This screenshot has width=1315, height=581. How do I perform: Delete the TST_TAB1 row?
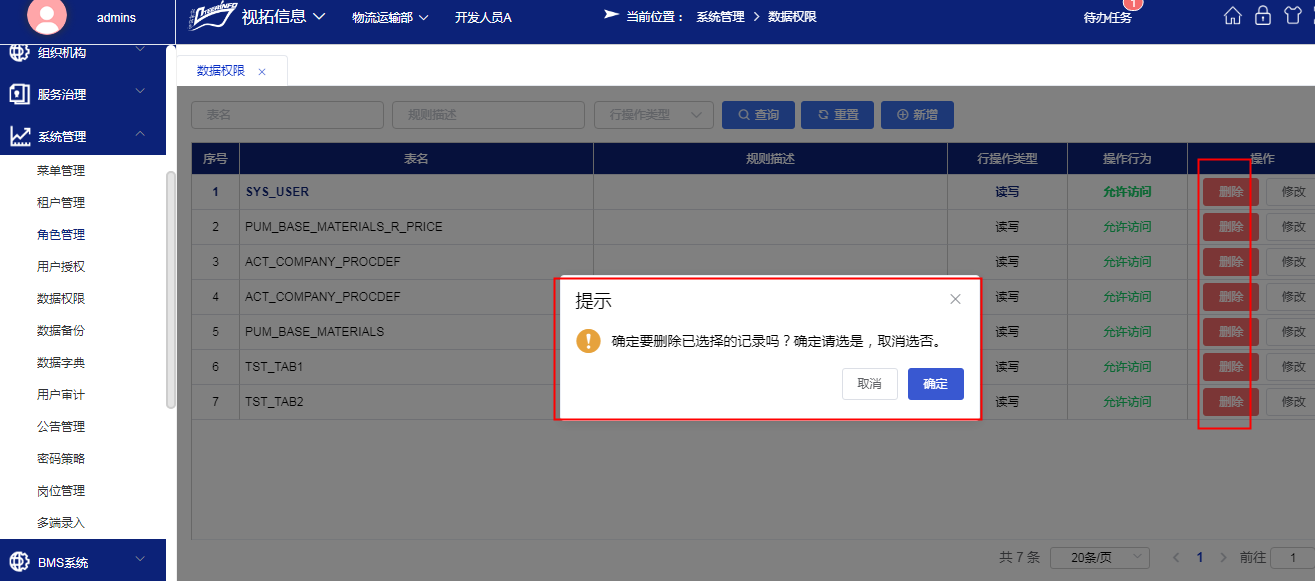tap(1231, 367)
